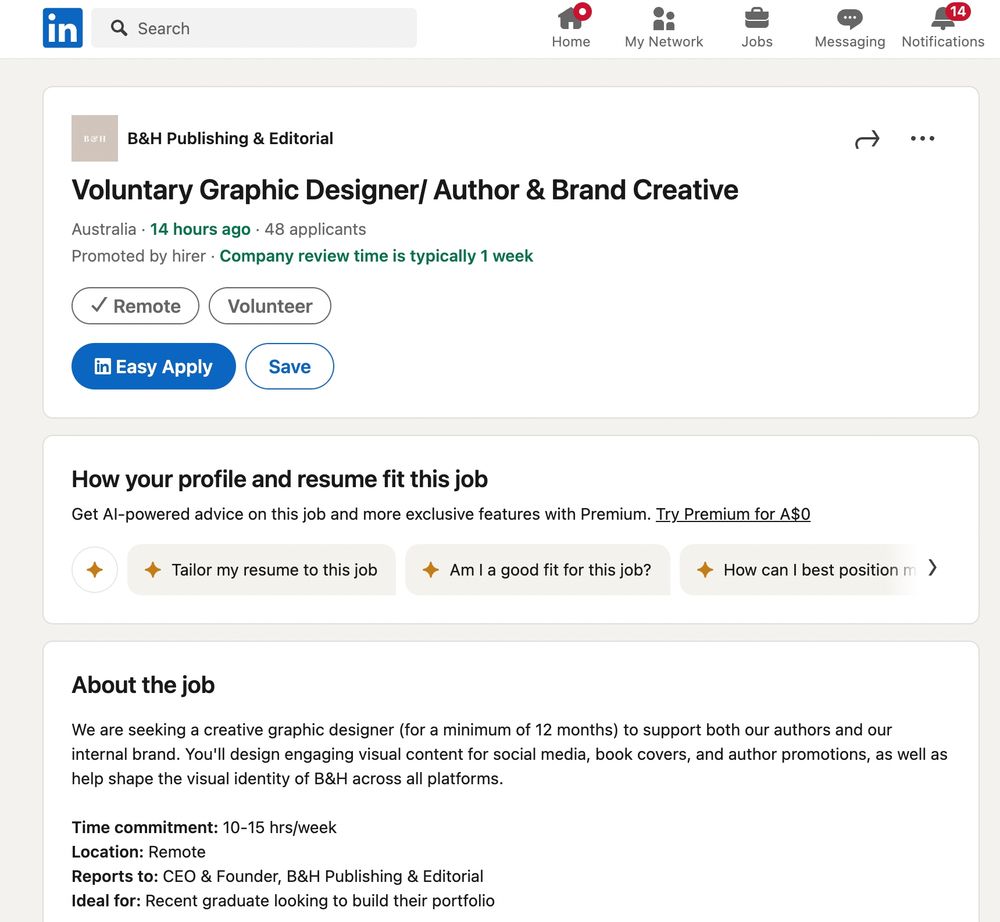Select the Volunteer job type pill

270,306
